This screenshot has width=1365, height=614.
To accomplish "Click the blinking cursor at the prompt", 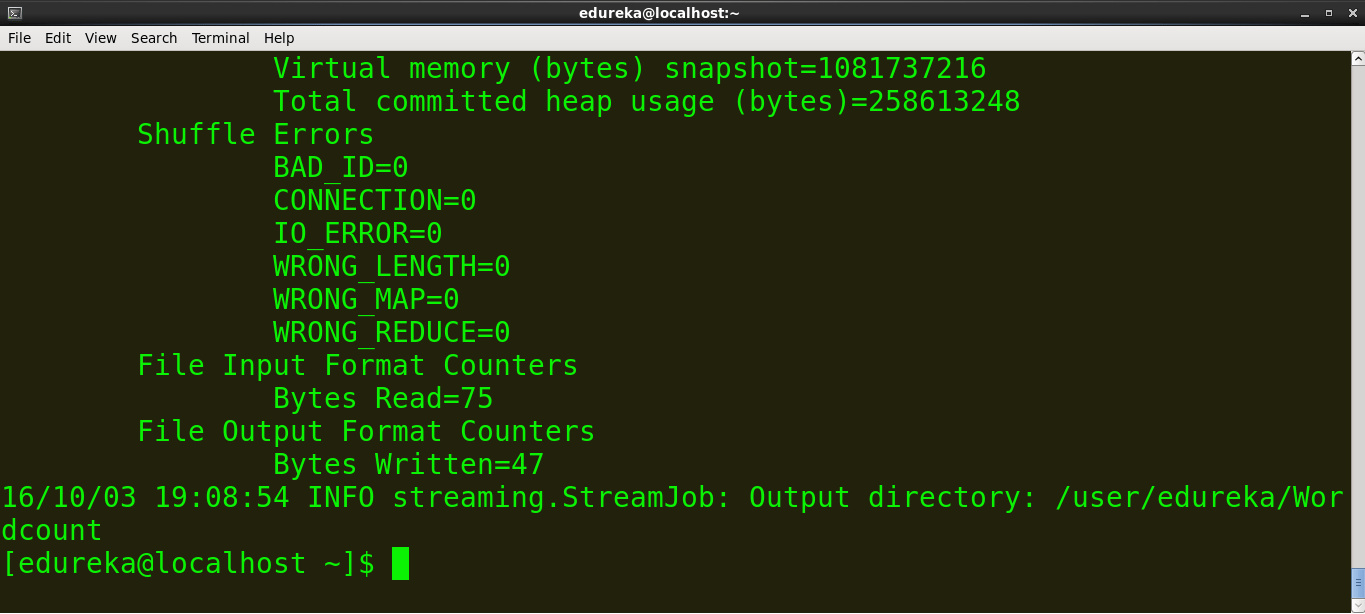I will pyautogui.click(x=401, y=563).
